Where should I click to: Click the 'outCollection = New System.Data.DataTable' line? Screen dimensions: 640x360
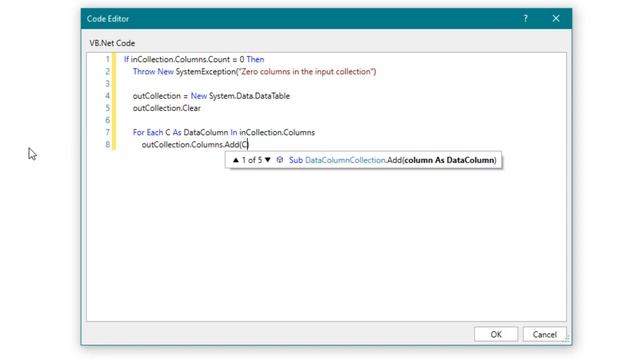tap(211, 96)
